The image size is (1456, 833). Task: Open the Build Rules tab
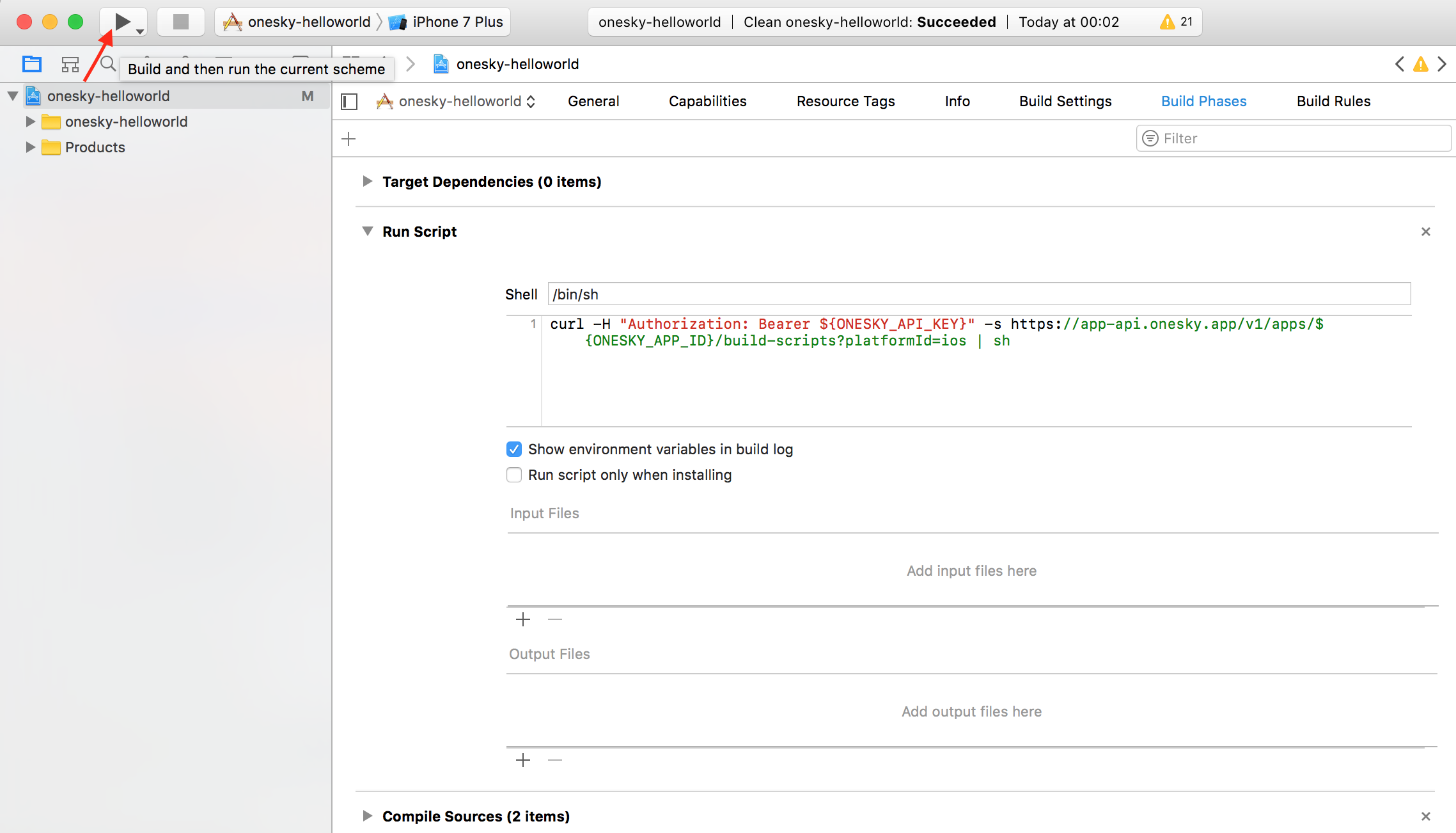(1333, 101)
